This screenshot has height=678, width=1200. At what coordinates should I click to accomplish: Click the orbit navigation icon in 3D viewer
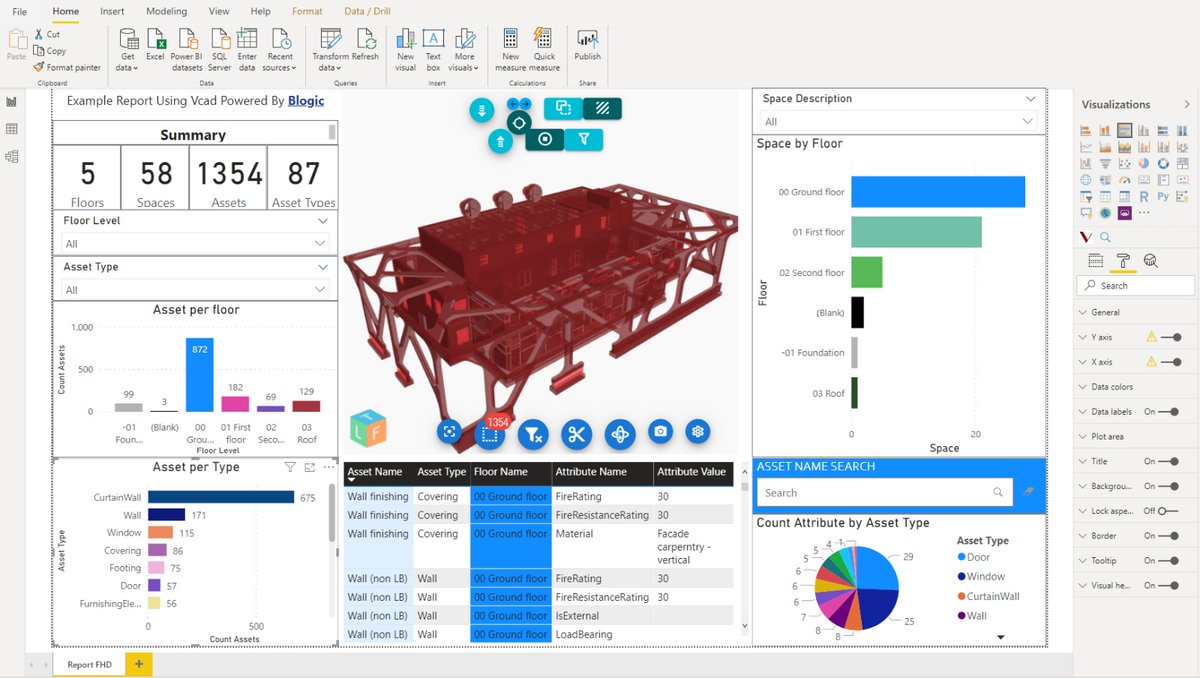point(619,434)
